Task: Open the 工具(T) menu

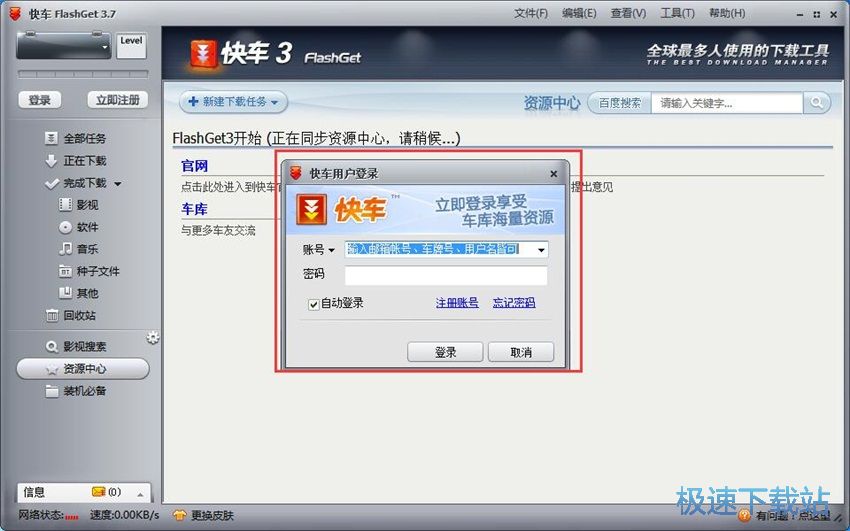Action: pos(677,13)
